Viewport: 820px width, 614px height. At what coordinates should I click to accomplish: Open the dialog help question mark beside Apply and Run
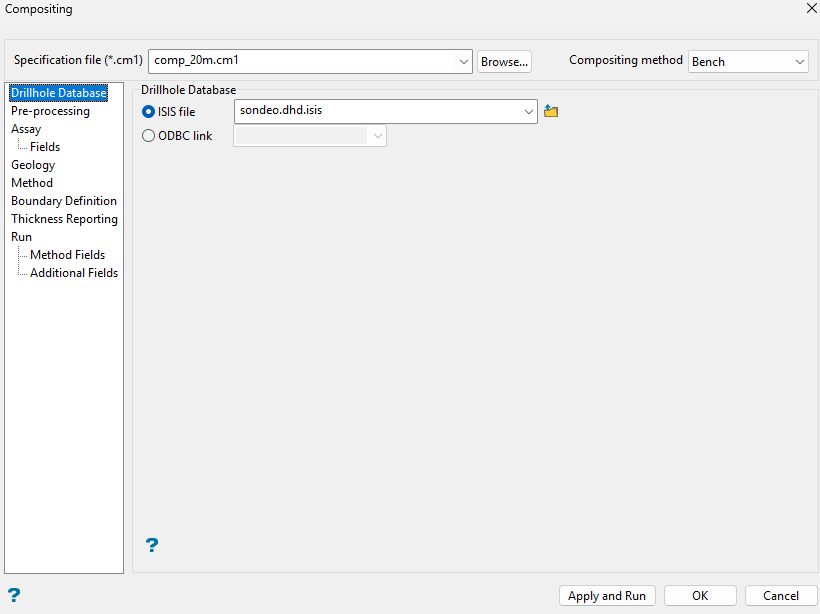pyautogui.click(x=14, y=595)
